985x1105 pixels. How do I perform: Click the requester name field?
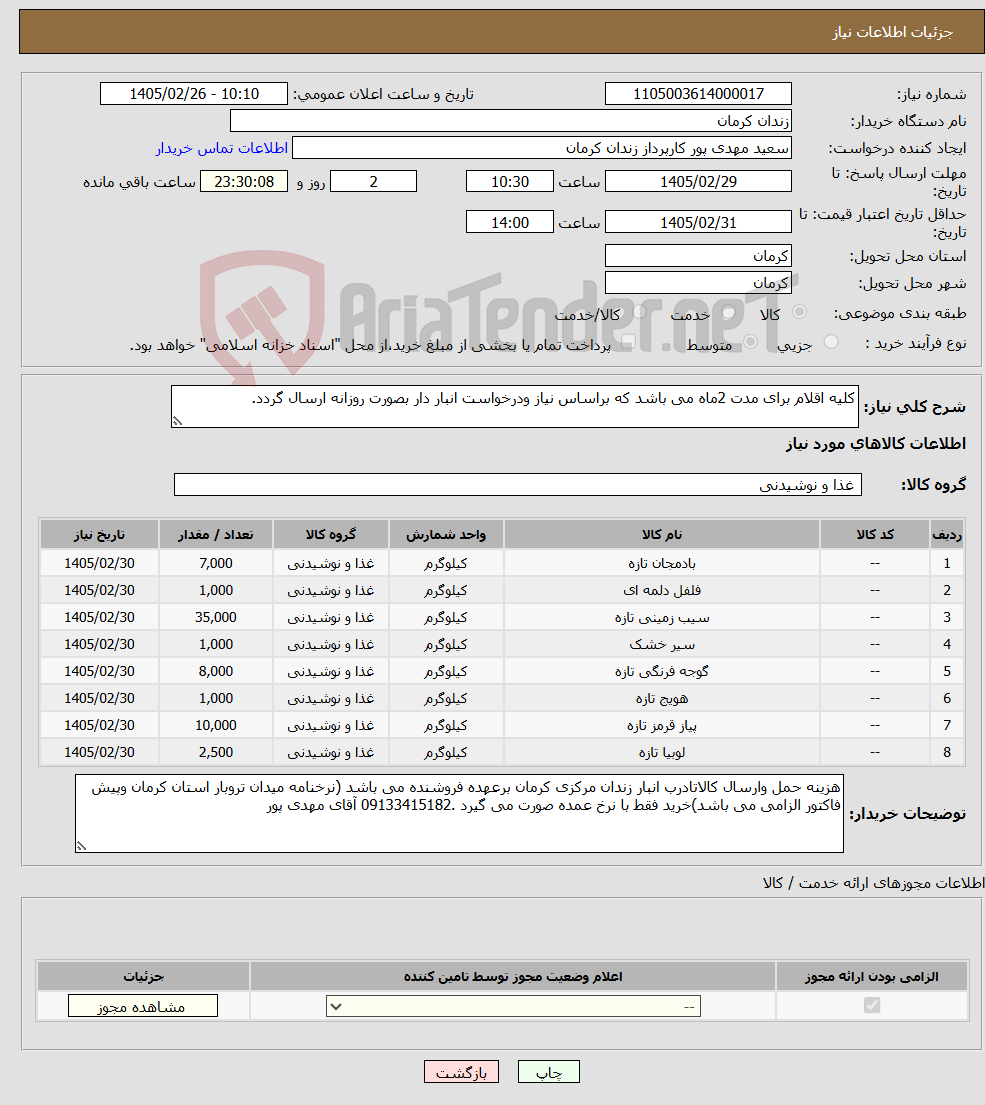coord(542,148)
